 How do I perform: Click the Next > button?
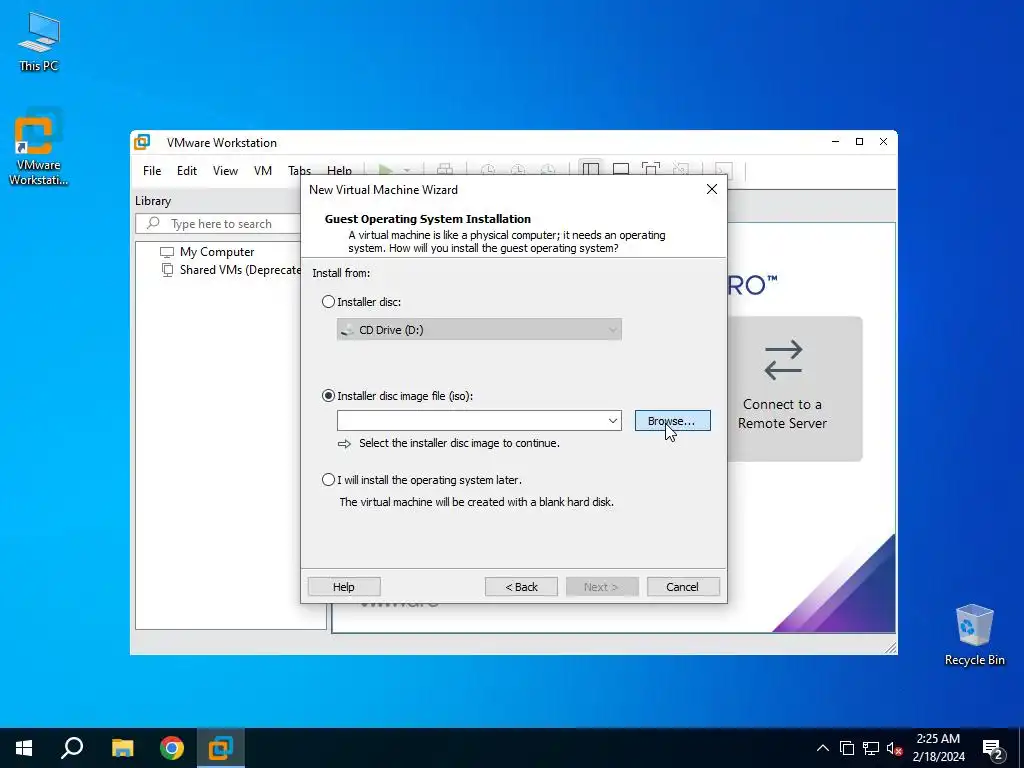pos(601,586)
